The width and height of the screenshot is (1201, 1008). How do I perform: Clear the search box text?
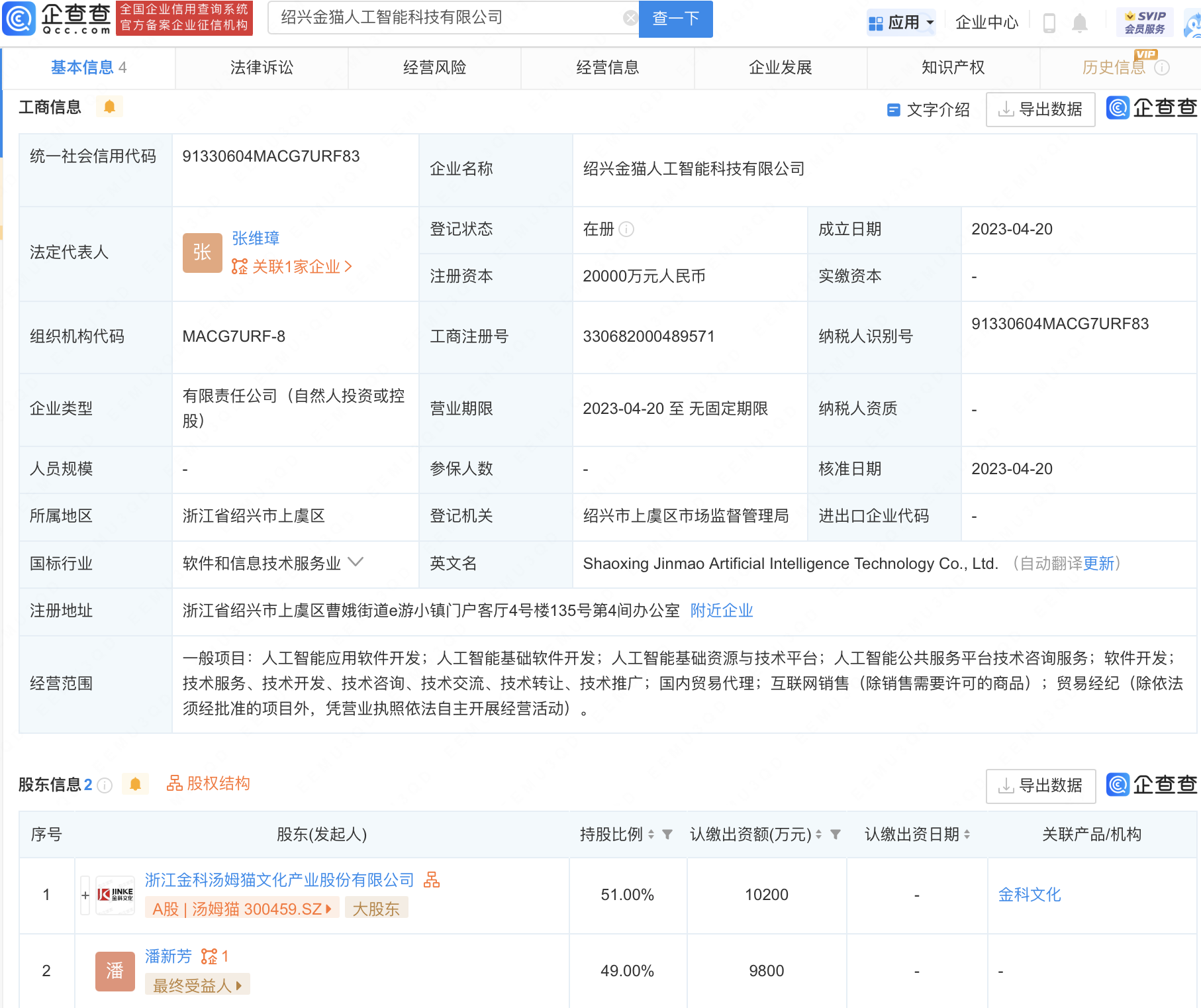(630, 18)
